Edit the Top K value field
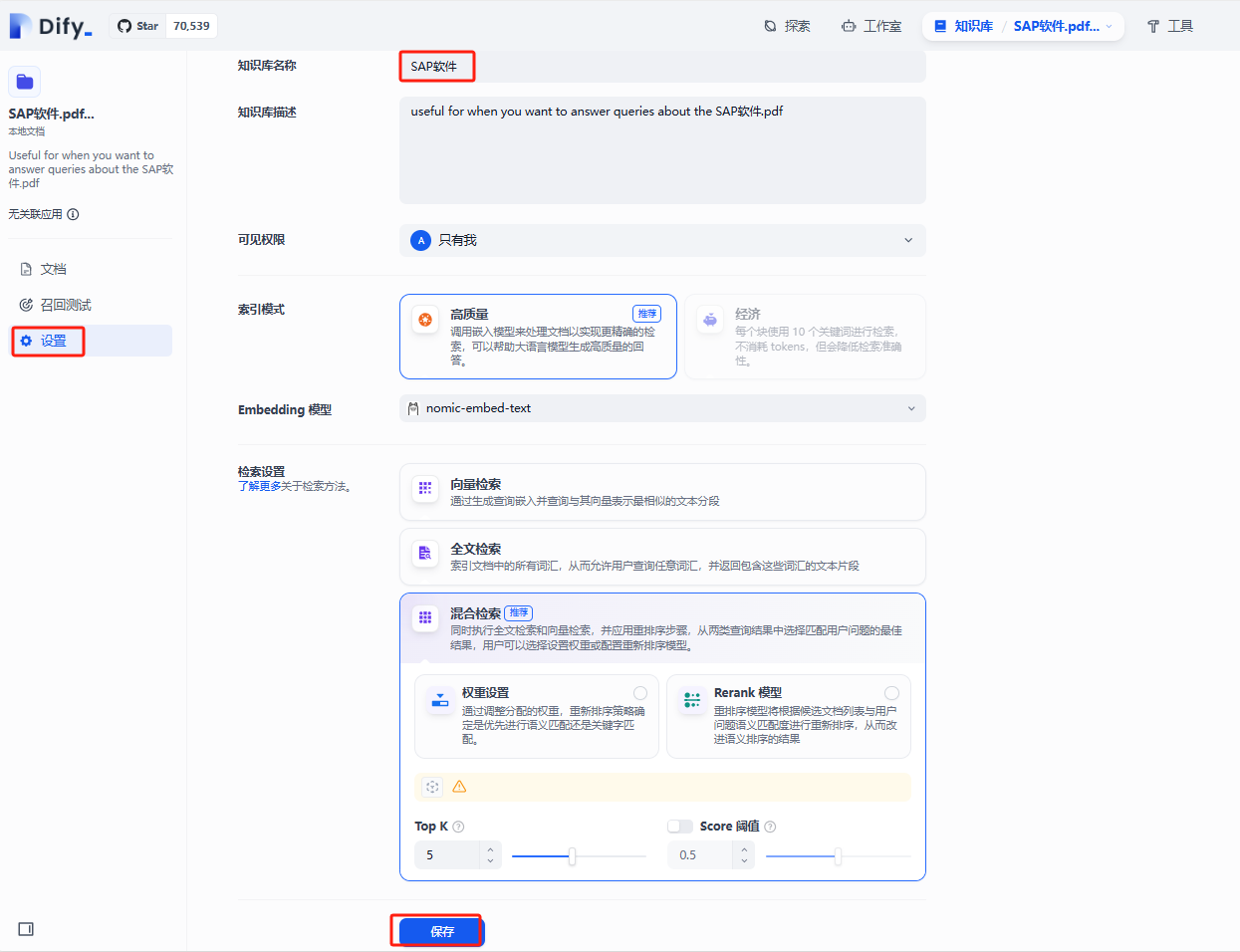1240x952 pixels. [447, 855]
